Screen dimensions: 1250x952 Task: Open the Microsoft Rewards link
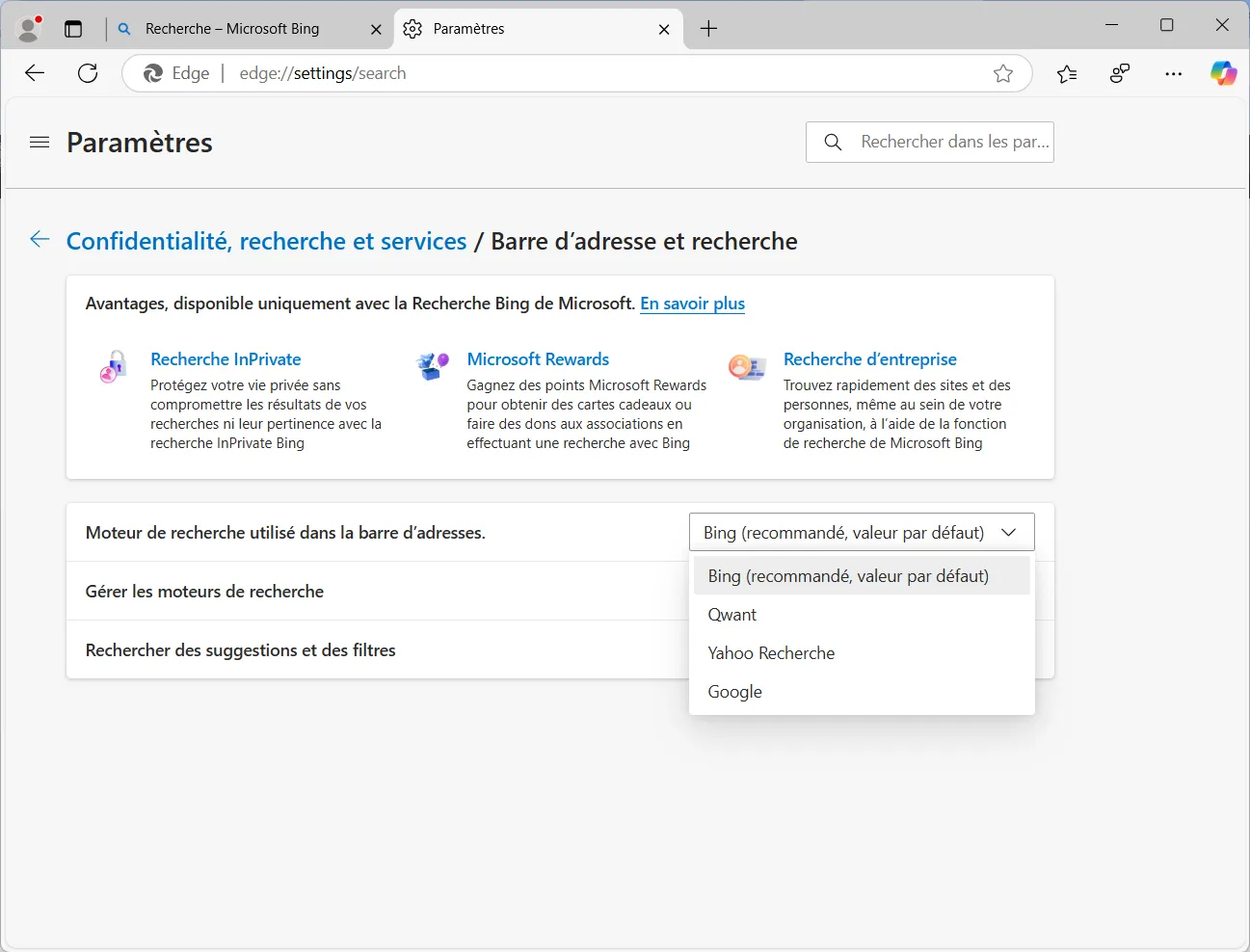pyautogui.click(x=538, y=359)
